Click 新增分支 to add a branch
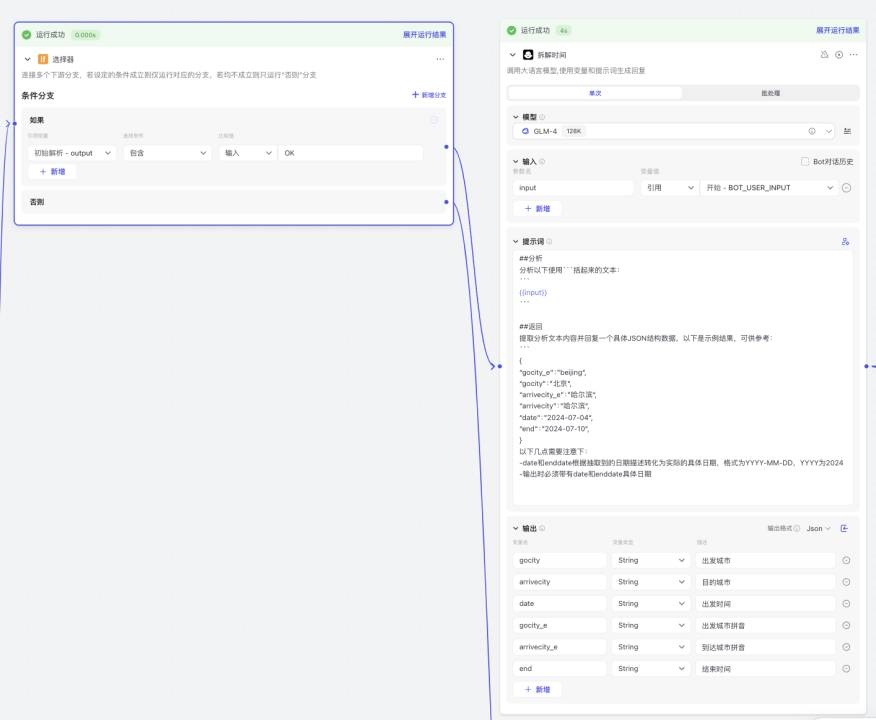Screen dimensions: 876x720 coord(429,95)
